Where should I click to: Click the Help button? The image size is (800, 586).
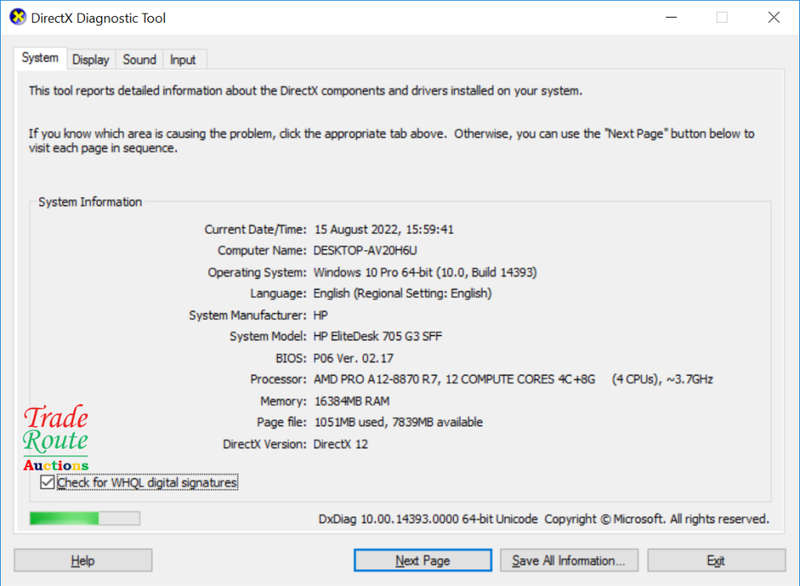point(83,560)
